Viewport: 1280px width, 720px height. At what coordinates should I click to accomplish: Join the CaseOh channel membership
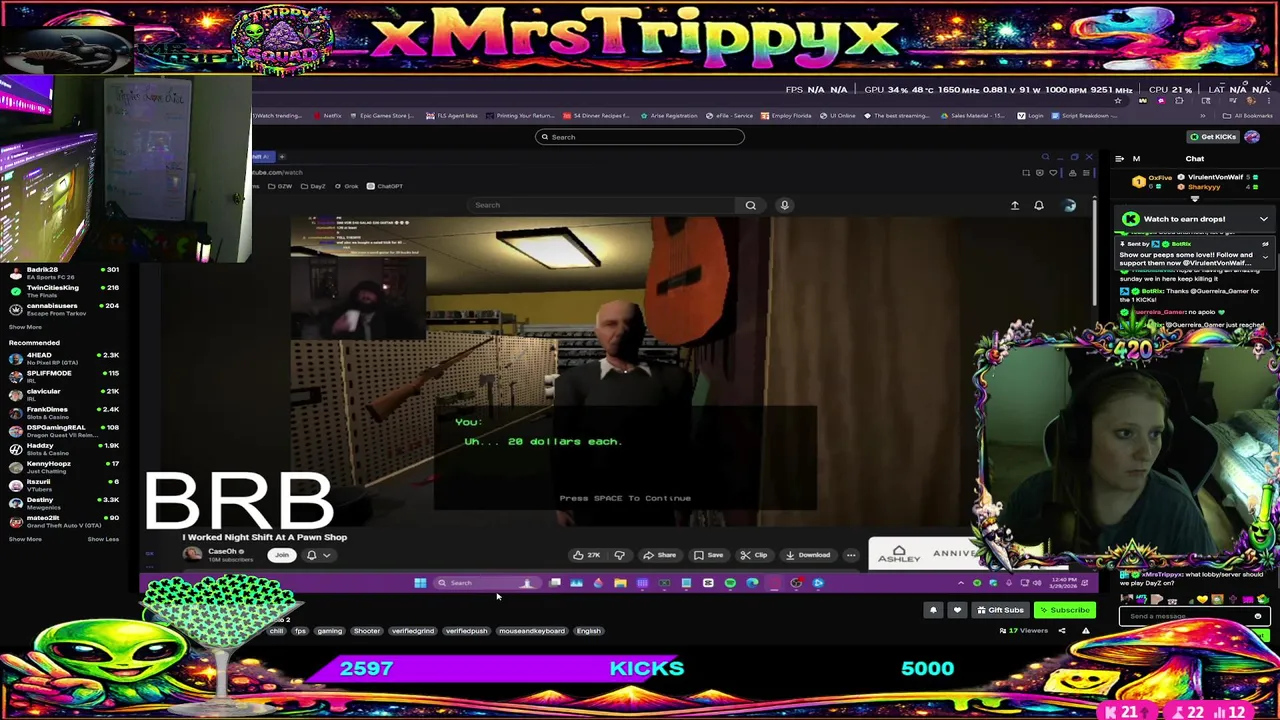pos(282,555)
